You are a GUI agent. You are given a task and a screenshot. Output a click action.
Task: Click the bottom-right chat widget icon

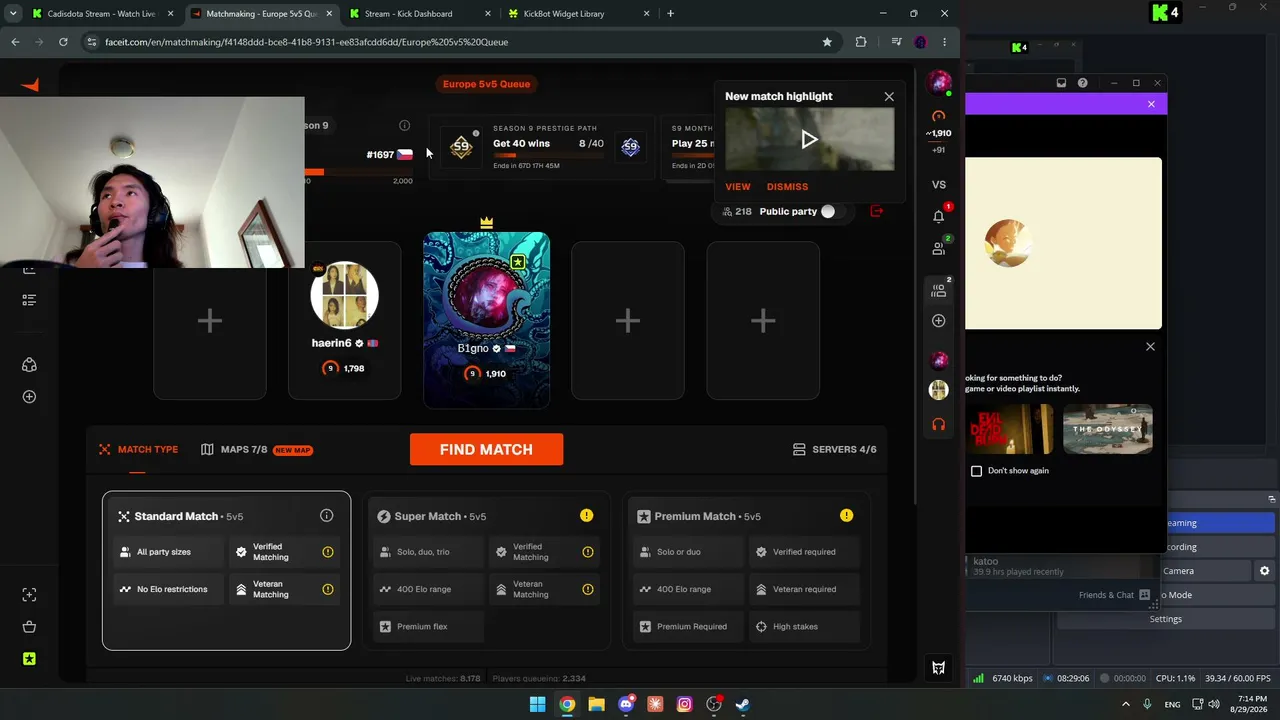[938, 668]
